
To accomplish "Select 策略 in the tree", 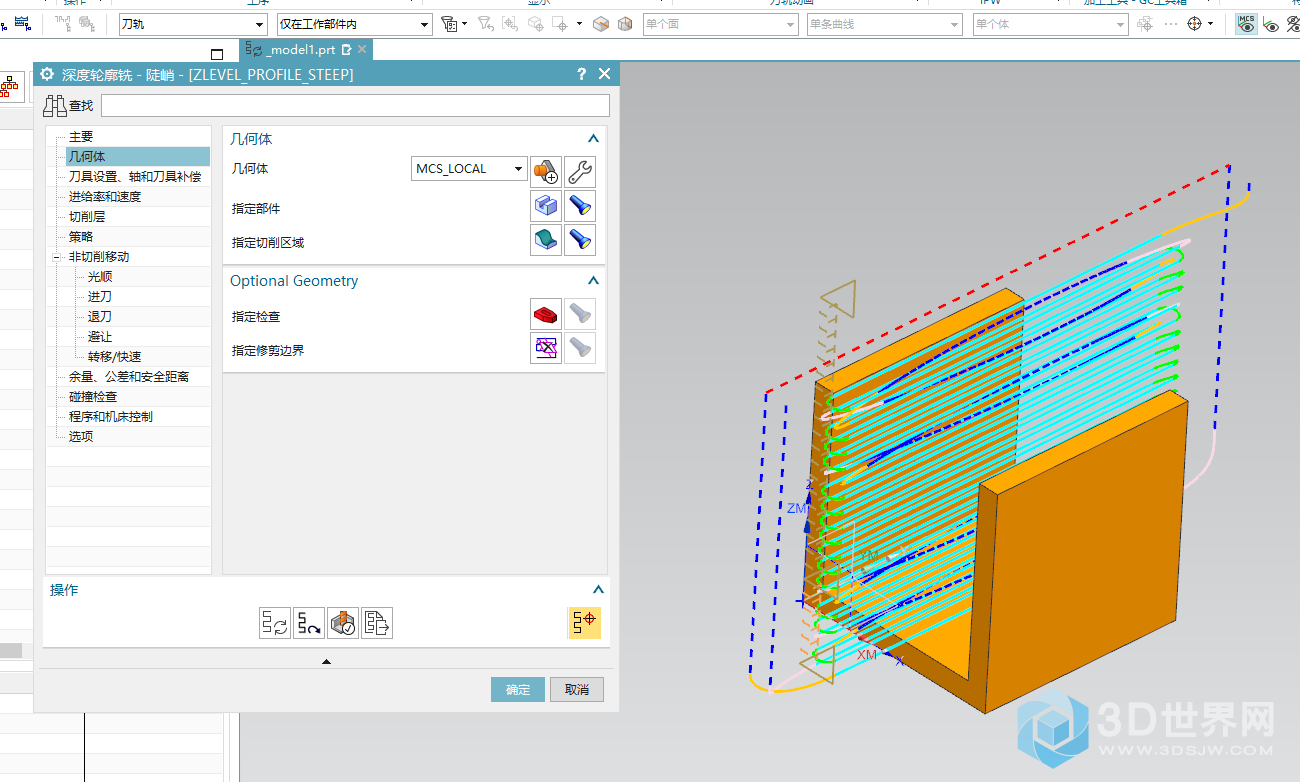I will 80,237.
